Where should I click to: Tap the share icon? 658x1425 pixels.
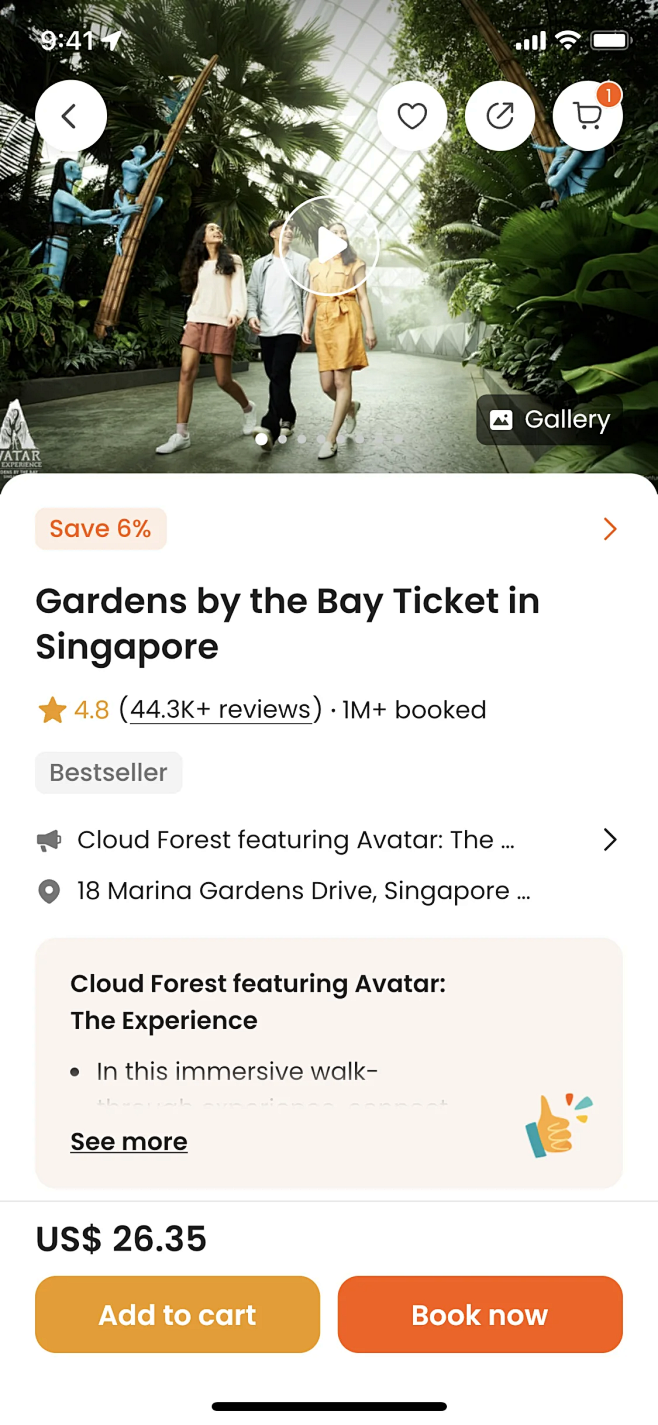500,116
